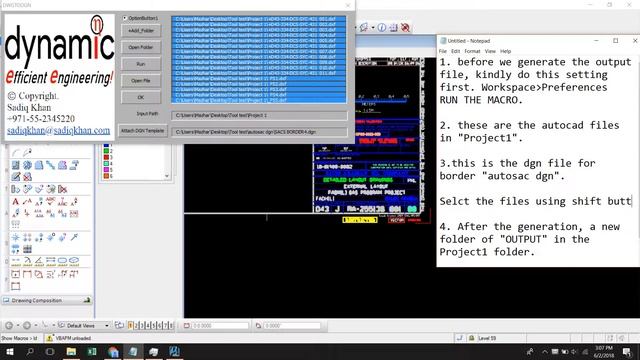This screenshot has height=360, width=640.
Task: Open taskbar search magnifier
Action: click(x=30, y=351)
